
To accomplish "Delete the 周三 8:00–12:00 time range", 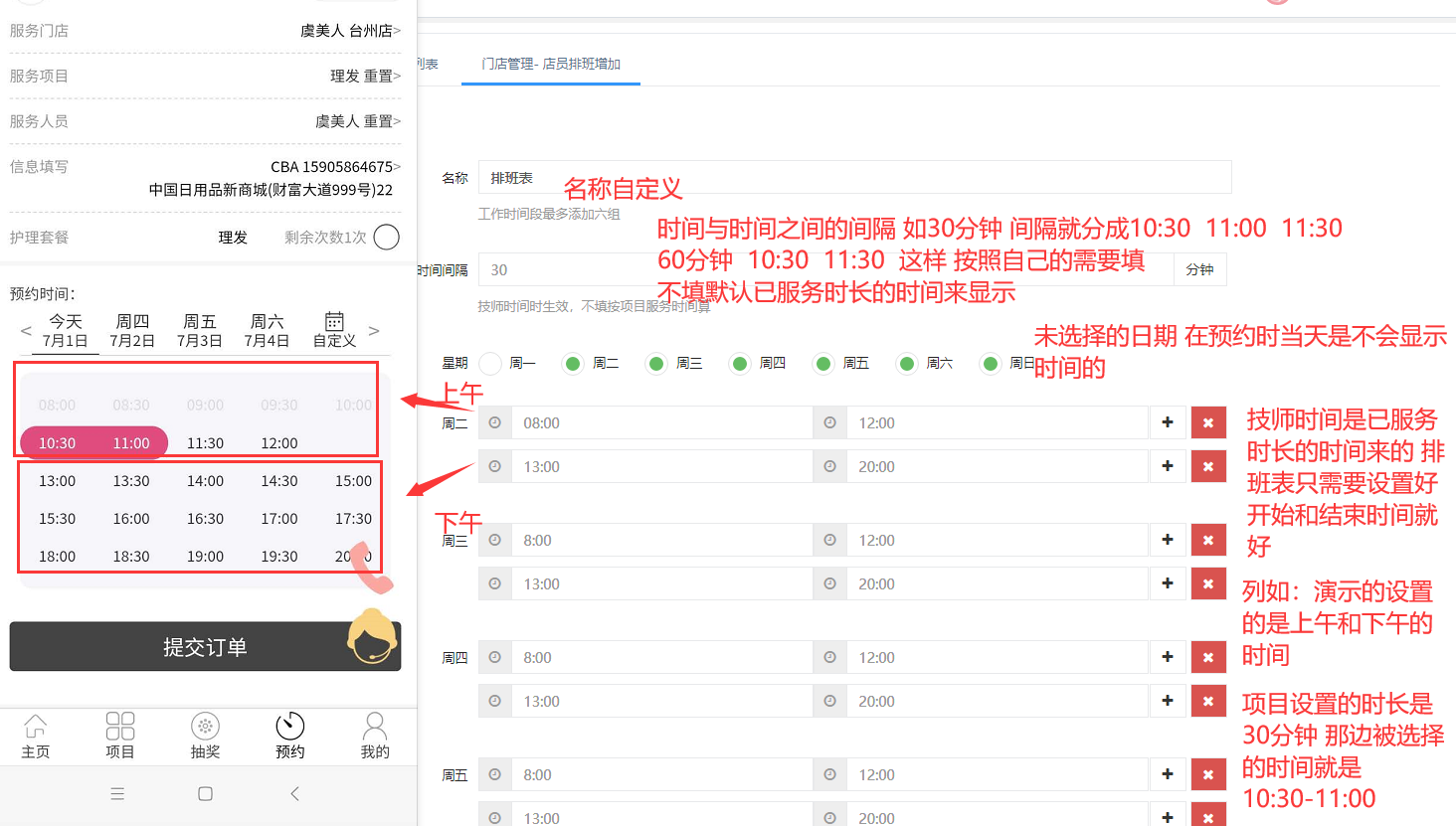I will click(1208, 541).
